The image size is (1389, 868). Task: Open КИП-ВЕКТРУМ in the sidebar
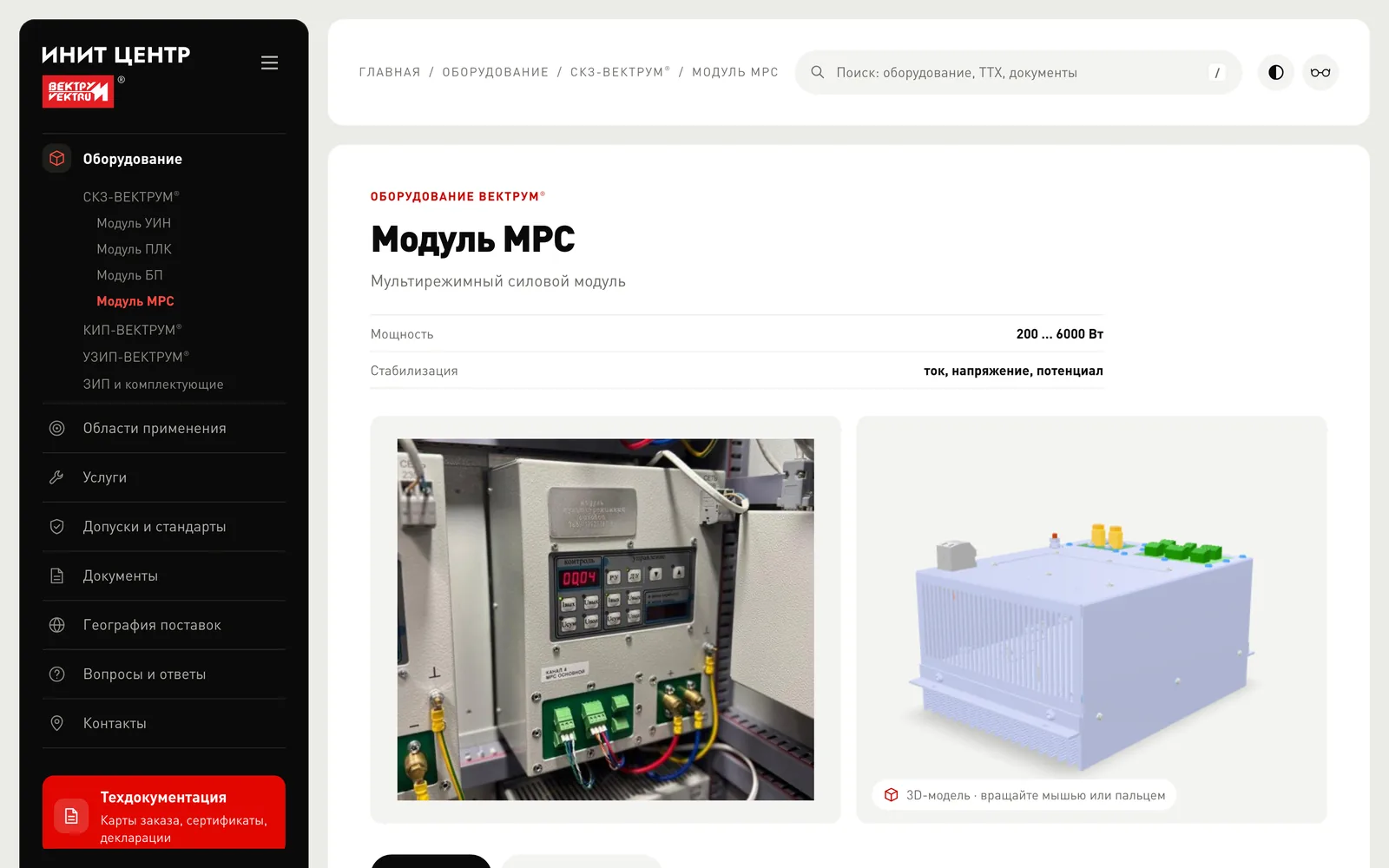132,330
